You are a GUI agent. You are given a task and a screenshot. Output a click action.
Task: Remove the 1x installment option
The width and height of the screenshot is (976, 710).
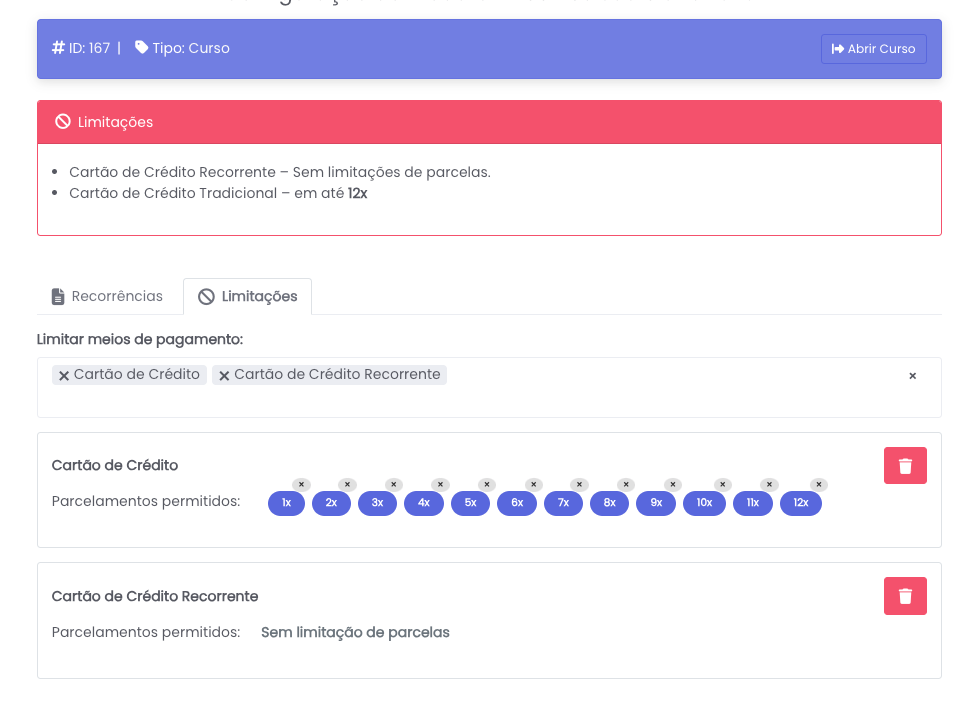tap(301, 485)
